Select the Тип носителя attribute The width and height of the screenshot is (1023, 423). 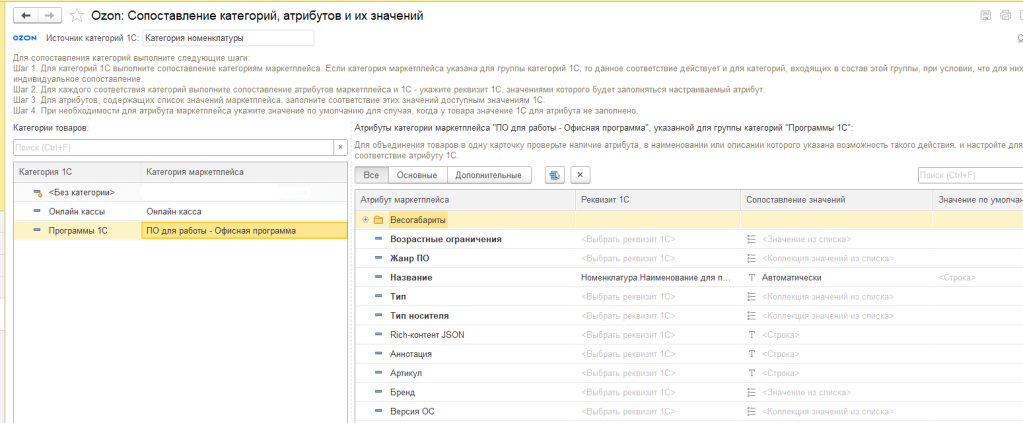tap(420, 316)
